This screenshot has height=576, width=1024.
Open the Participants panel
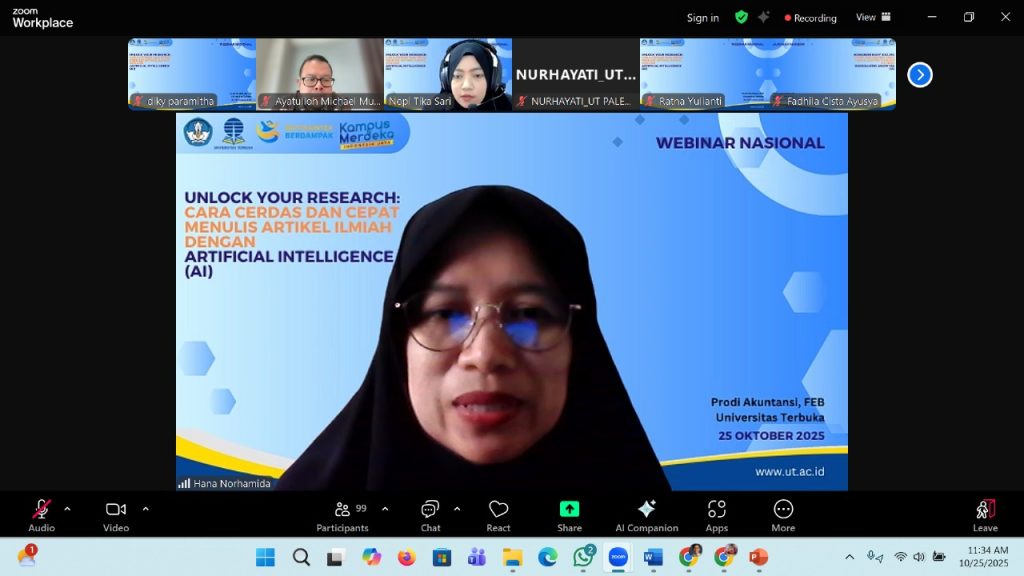(x=342, y=514)
